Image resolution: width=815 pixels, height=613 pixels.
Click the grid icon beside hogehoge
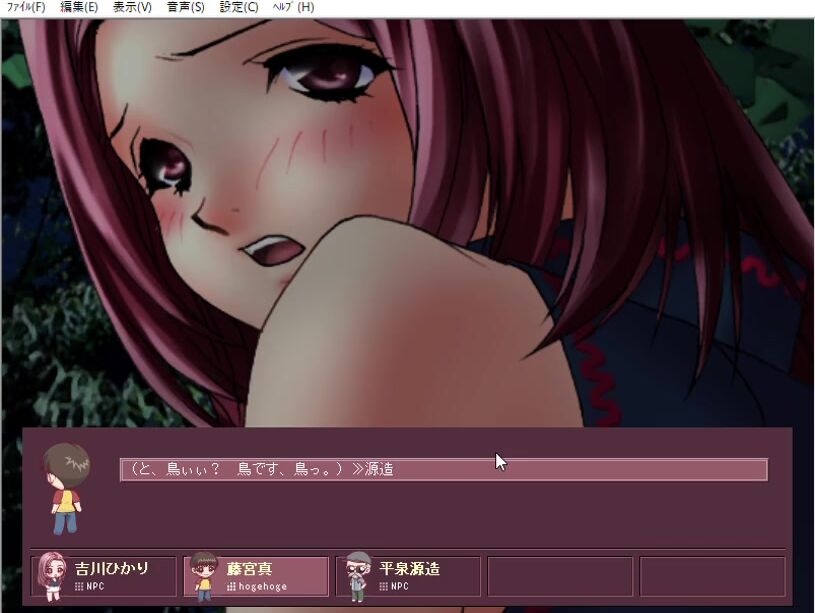(x=231, y=587)
